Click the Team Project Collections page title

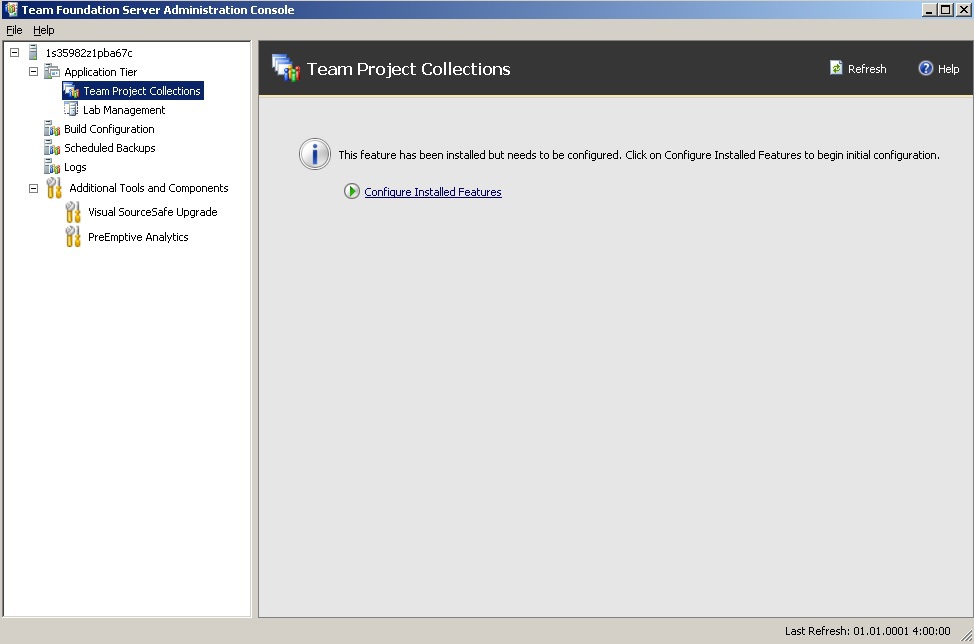409,69
